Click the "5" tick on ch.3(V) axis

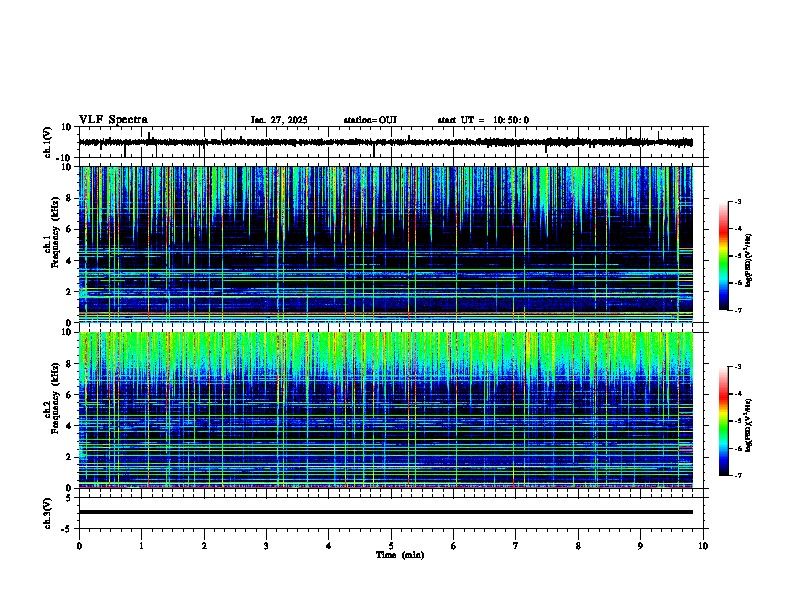[70, 497]
